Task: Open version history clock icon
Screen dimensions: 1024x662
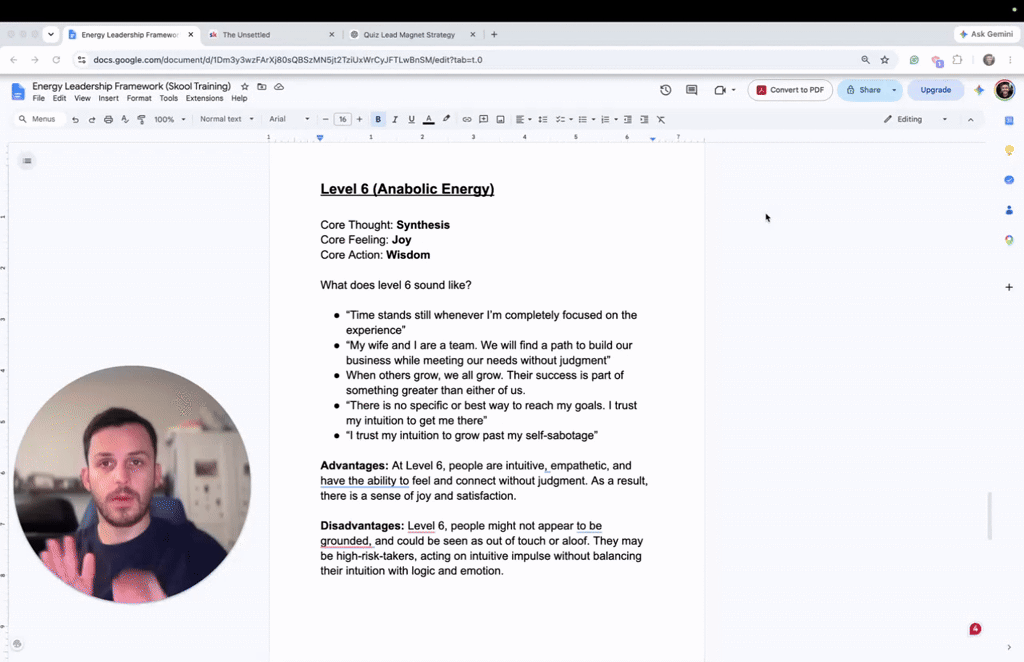Action: (665, 90)
